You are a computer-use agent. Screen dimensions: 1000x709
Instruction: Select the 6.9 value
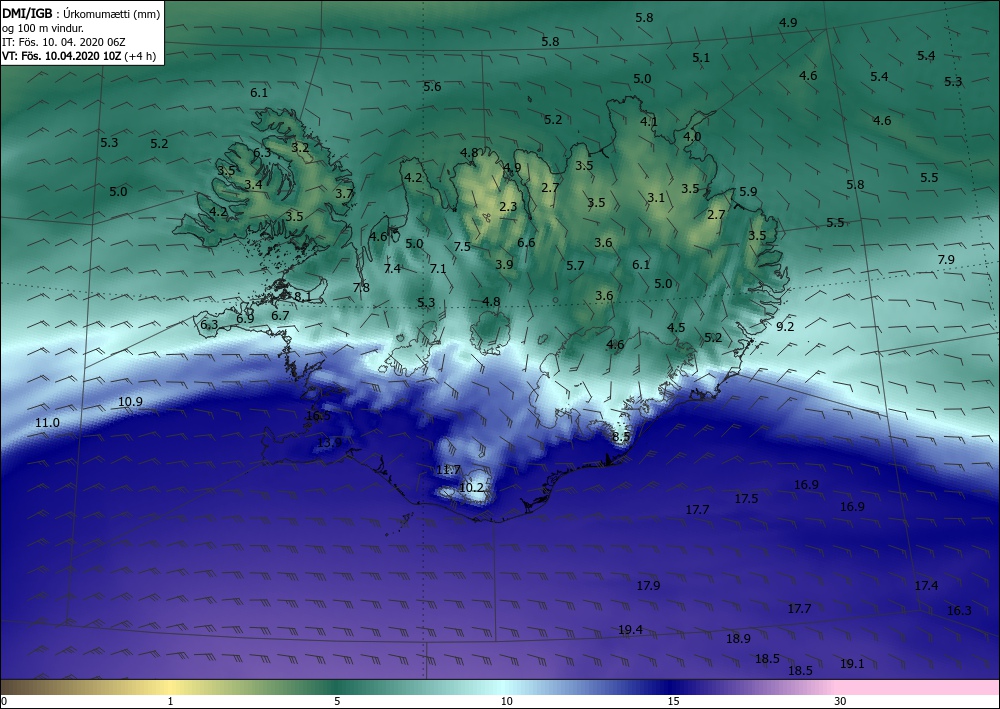pyautogui.click(x=246, y=318)
